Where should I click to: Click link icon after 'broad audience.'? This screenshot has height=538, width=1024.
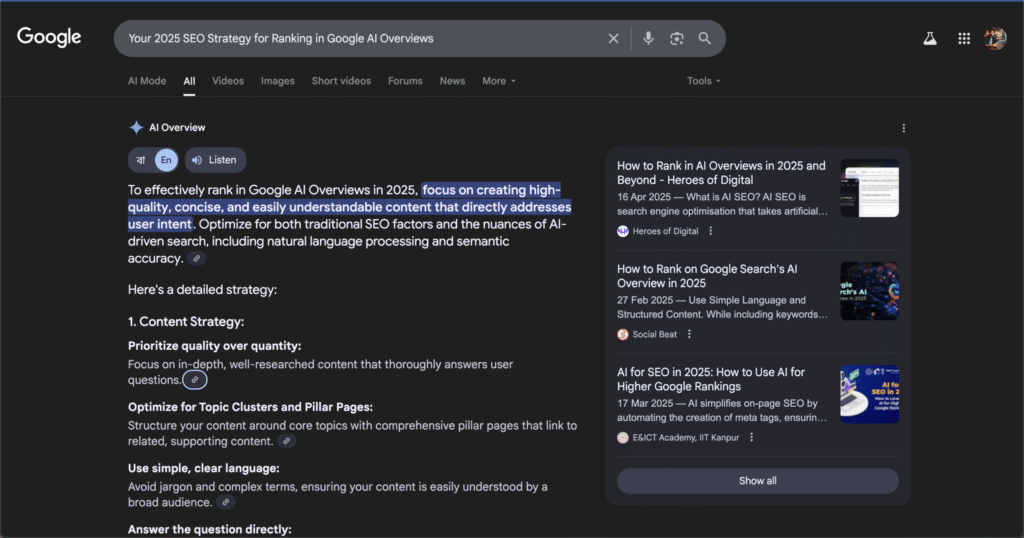tap(225, 502)
